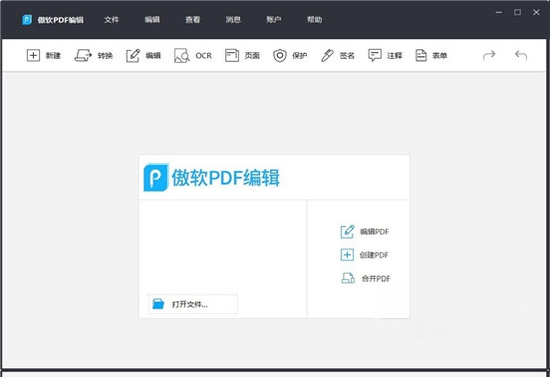Close the PDF editor window

click(536, 12)
